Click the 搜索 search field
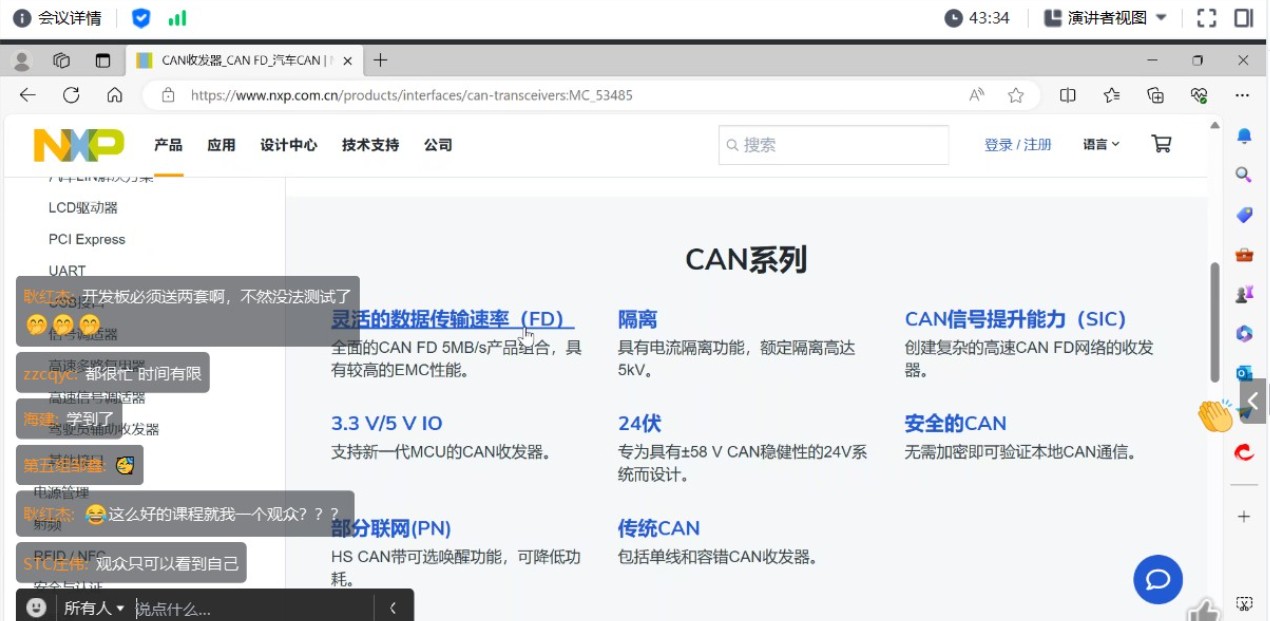Screen dimensions: 1270x621 pos(833,145)
